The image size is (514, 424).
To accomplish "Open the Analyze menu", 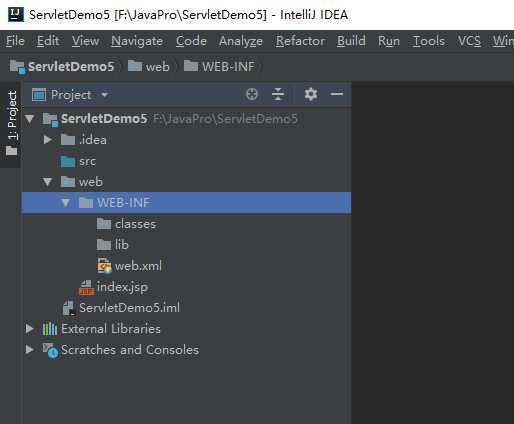I will (x=241, y=41).
